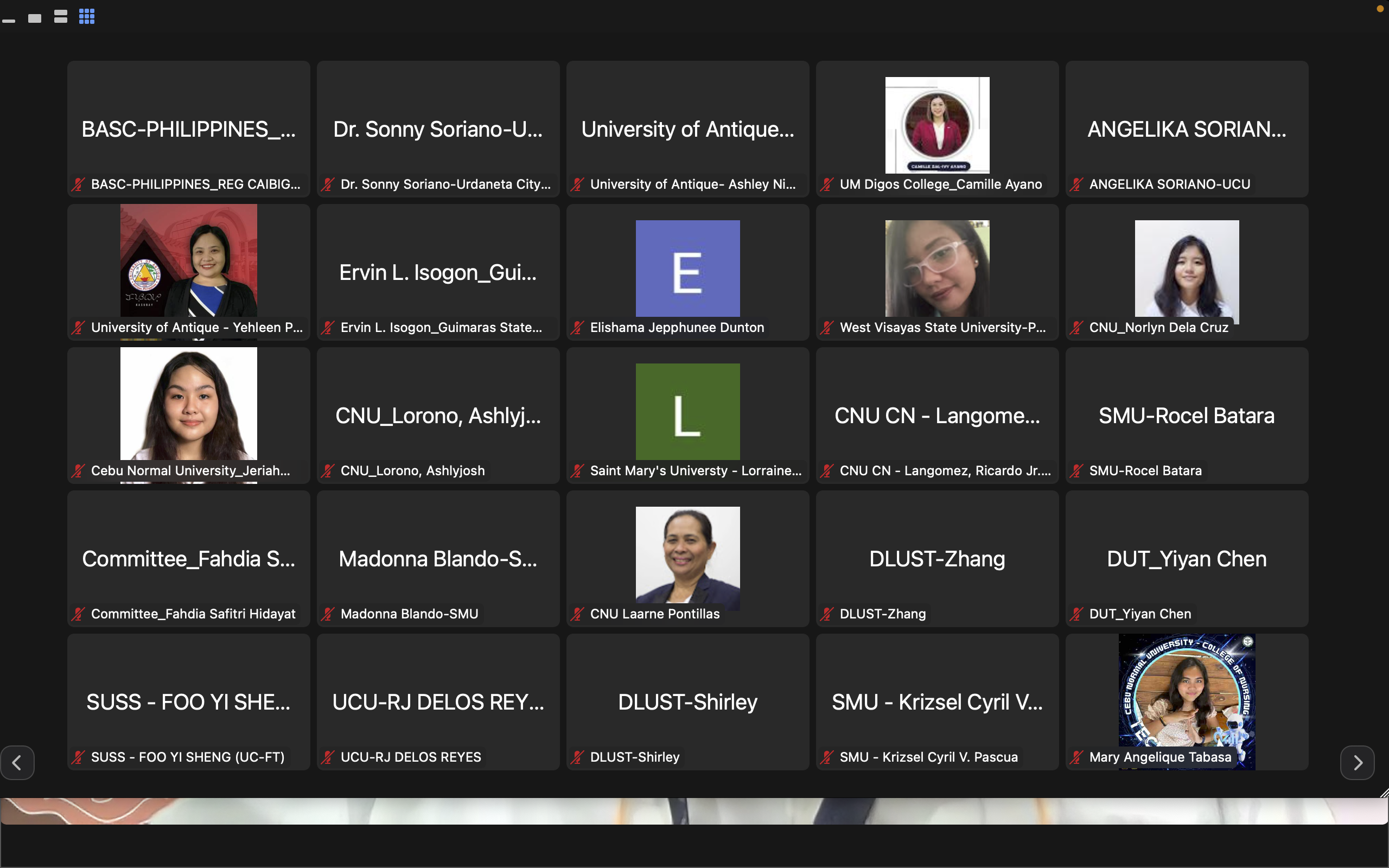Click muted mic icon for SMU - Krizsel Cyril V. Pascua

pyautogui.click(x=827, y=757)
